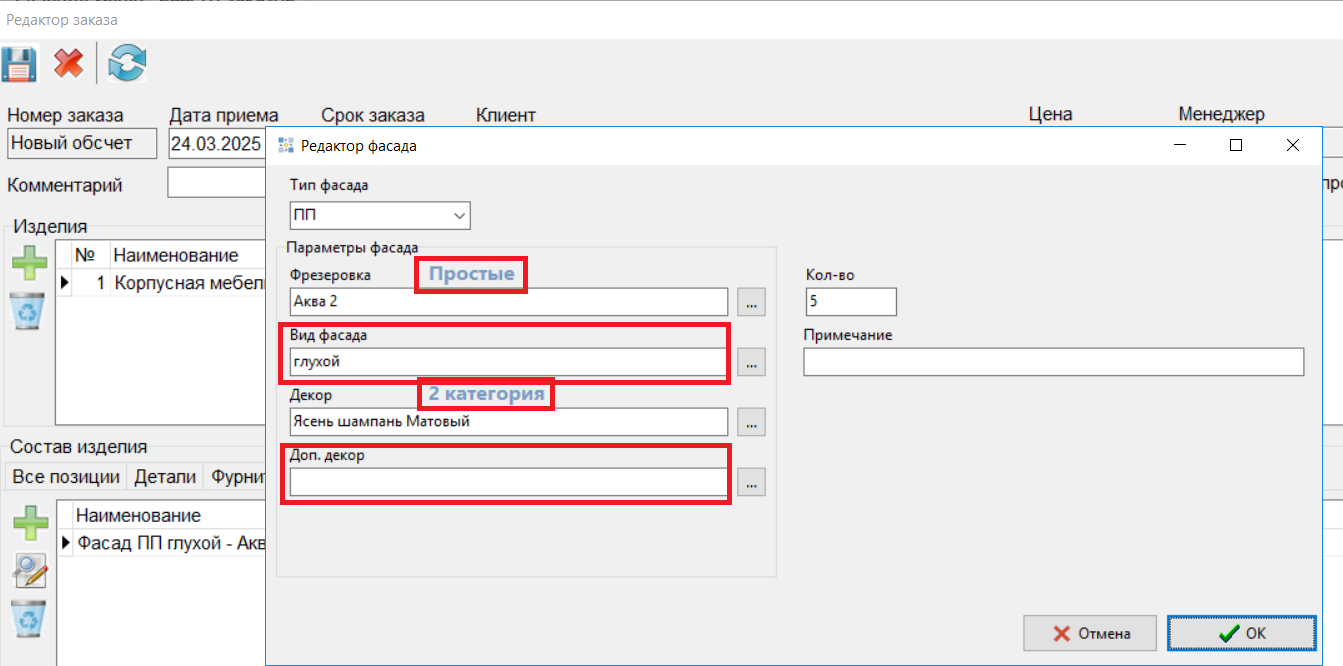Open Вид фасада ellipsis selection button
This screenshot has width=1343, height=666.
point(751,362)
